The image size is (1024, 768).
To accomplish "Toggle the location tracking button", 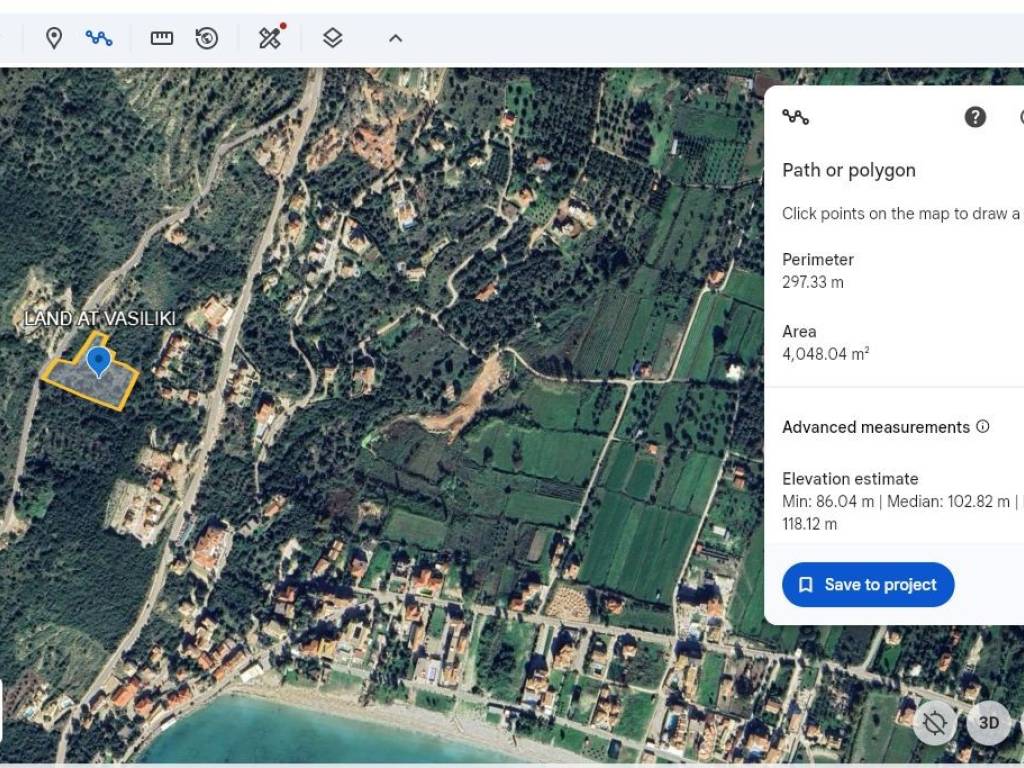I will click(x=935, y=723).
